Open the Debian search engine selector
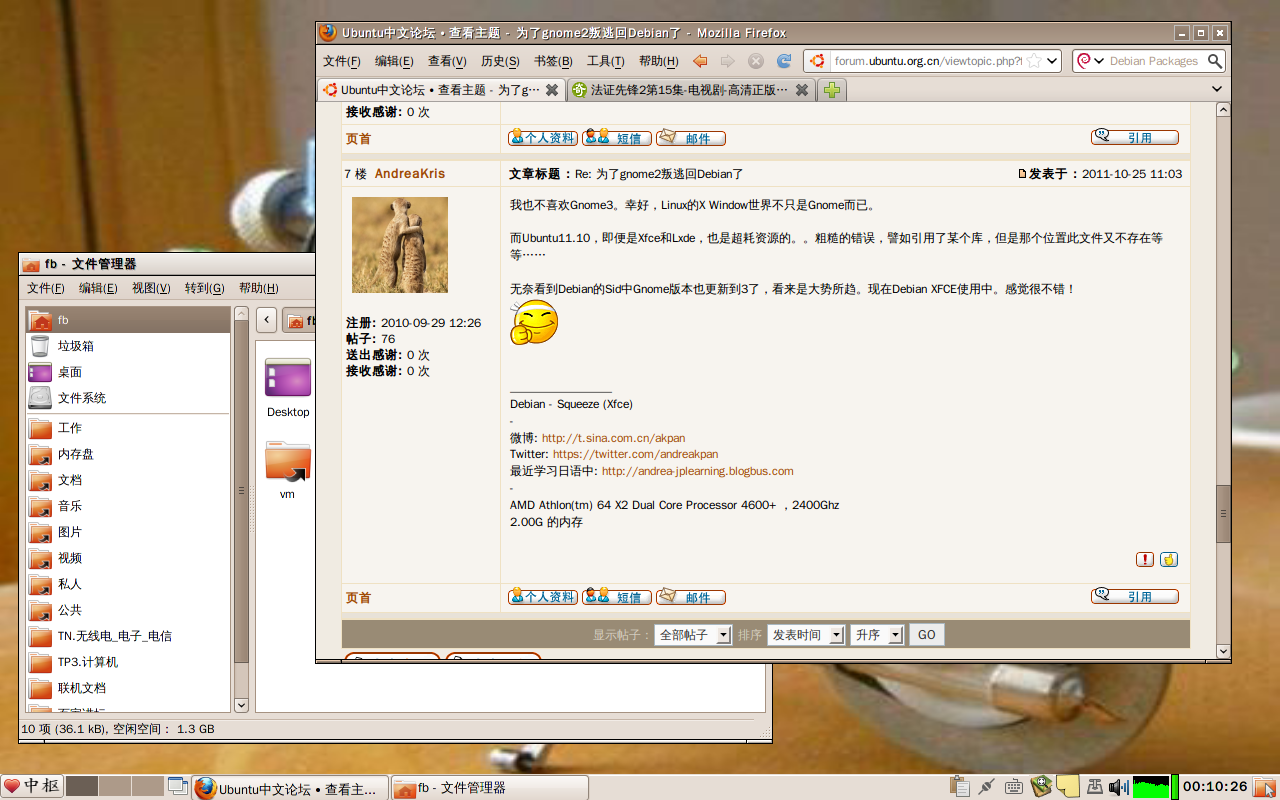 pos(1089,61)
